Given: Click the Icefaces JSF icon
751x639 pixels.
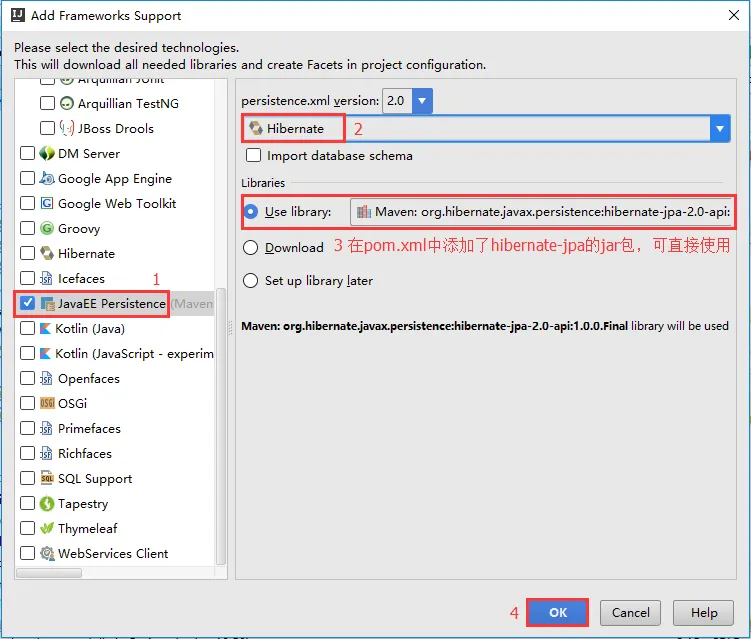Looking at the screenshot, I should [46, 278].
